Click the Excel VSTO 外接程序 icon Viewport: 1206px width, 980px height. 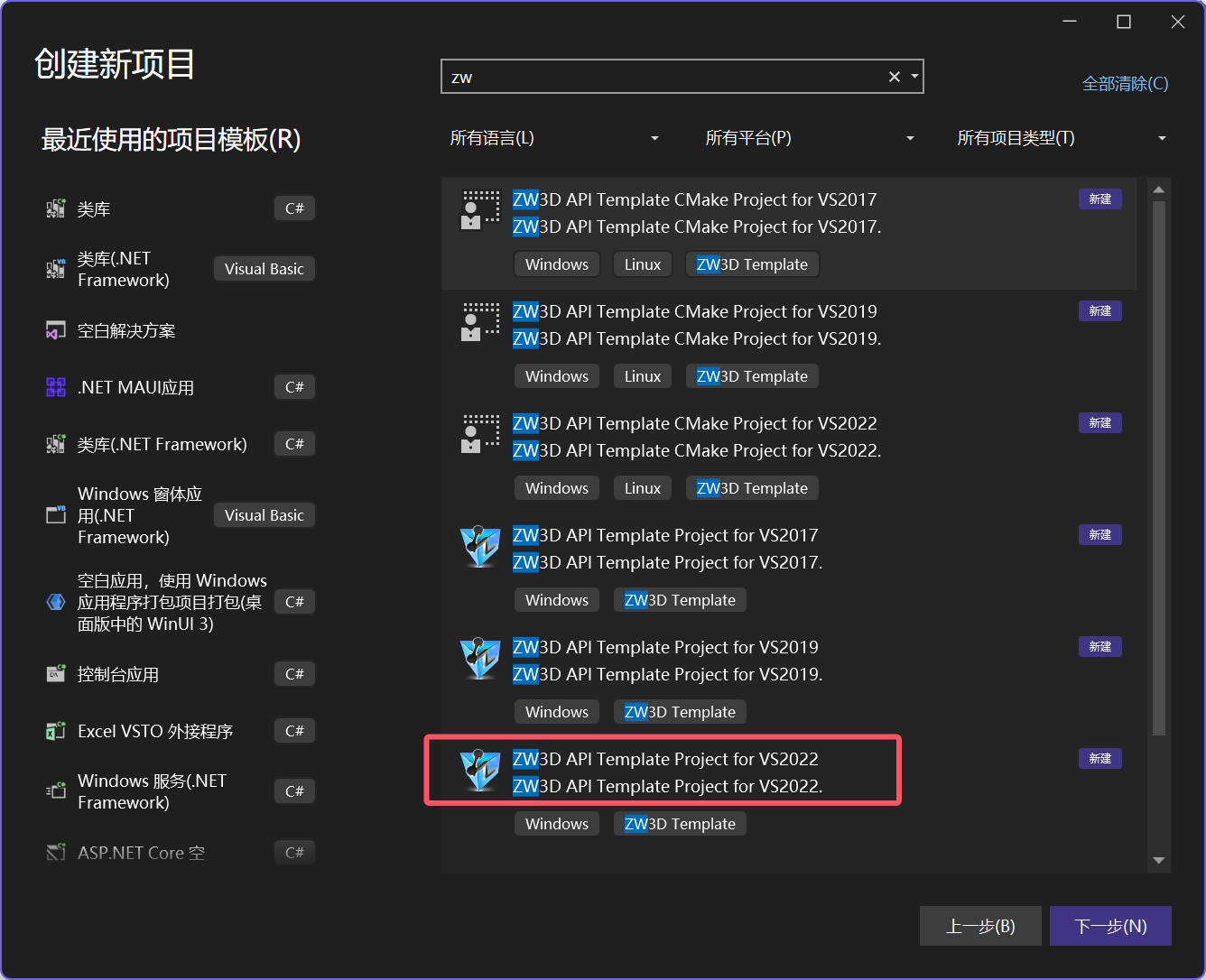(x=56, y=731)
